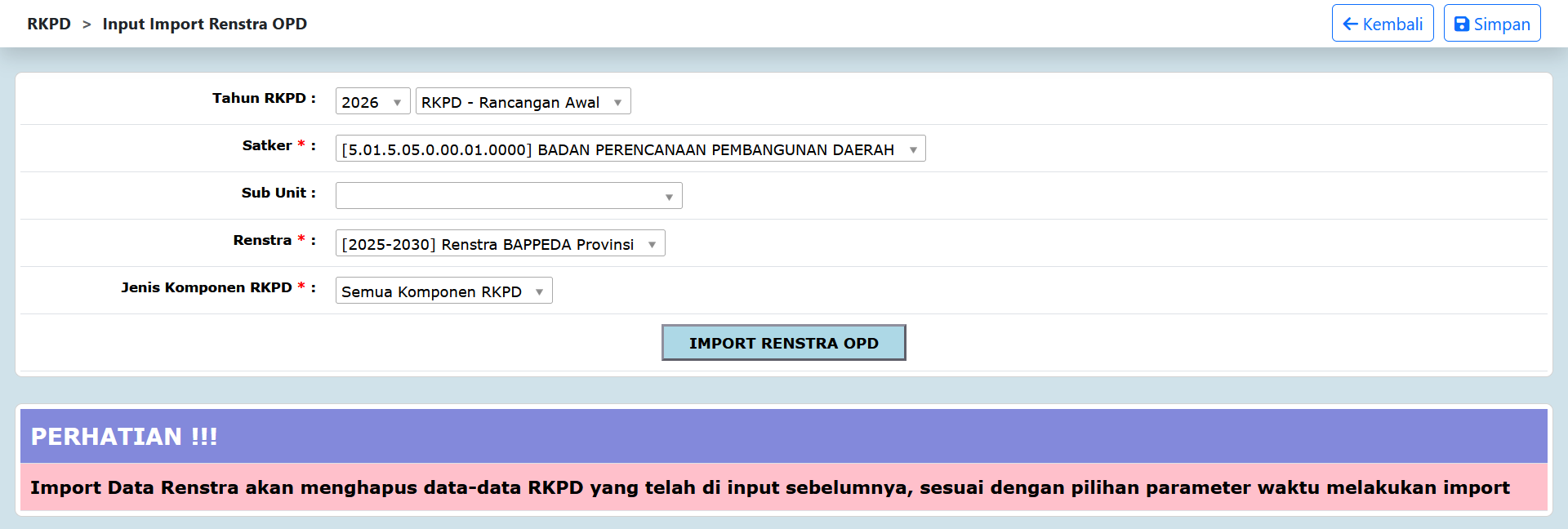Click the Input Import Renstra OPD breadcrumb

(205, 24)
